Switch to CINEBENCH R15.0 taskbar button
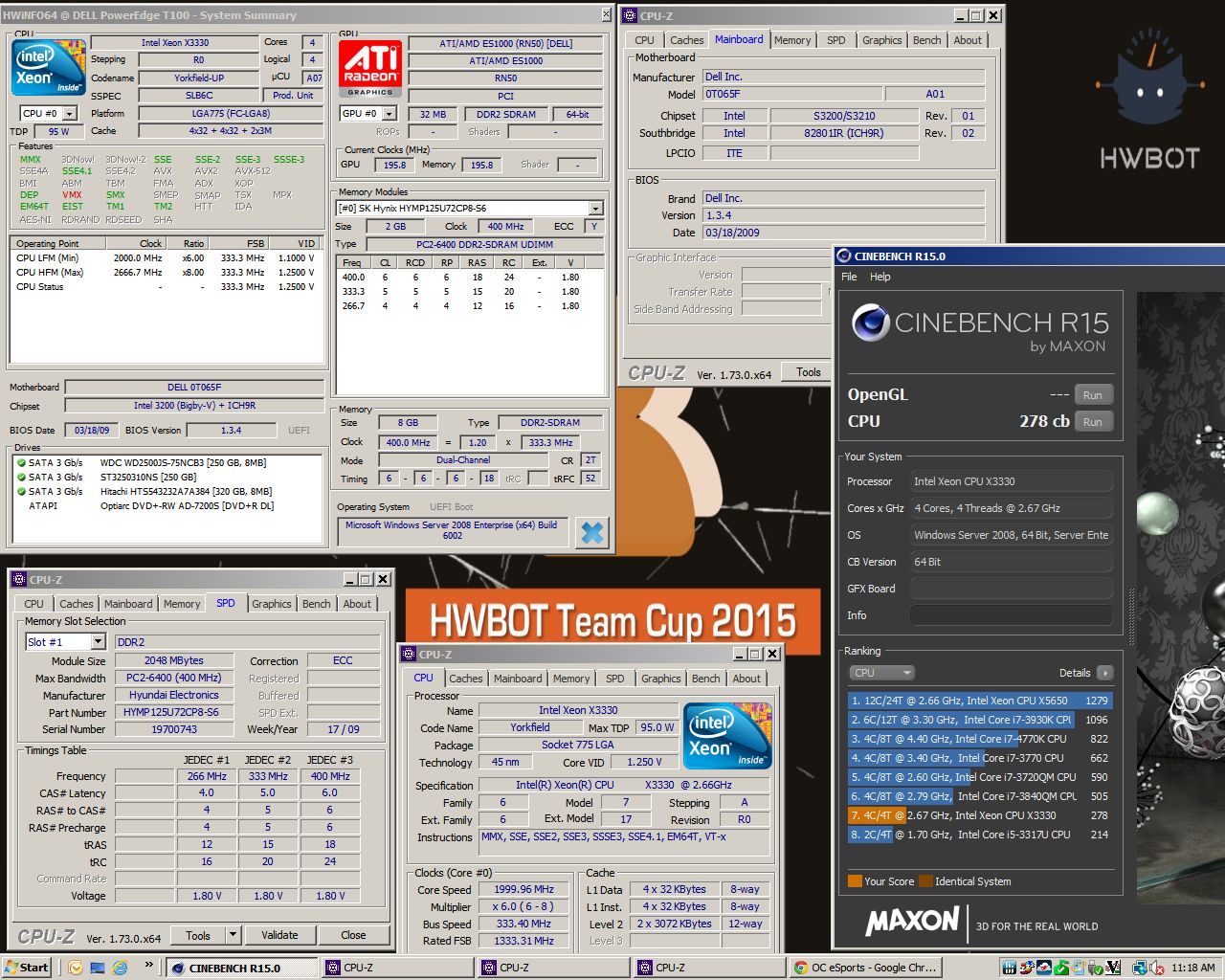The width and height of the screenshot is (1225, 980). [x=241, y=968]
